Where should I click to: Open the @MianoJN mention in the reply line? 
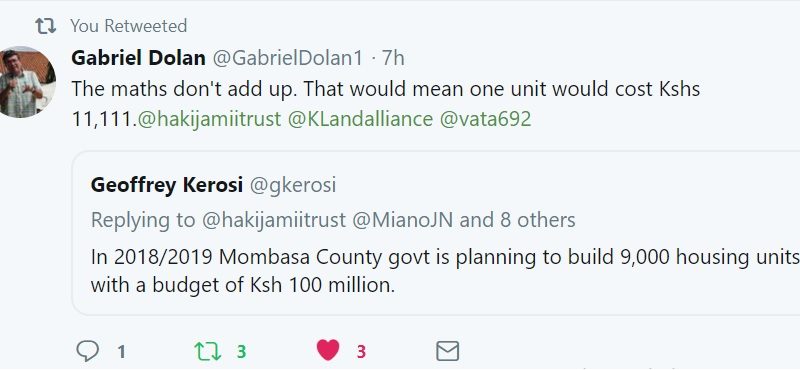click(x=403, y=220)
